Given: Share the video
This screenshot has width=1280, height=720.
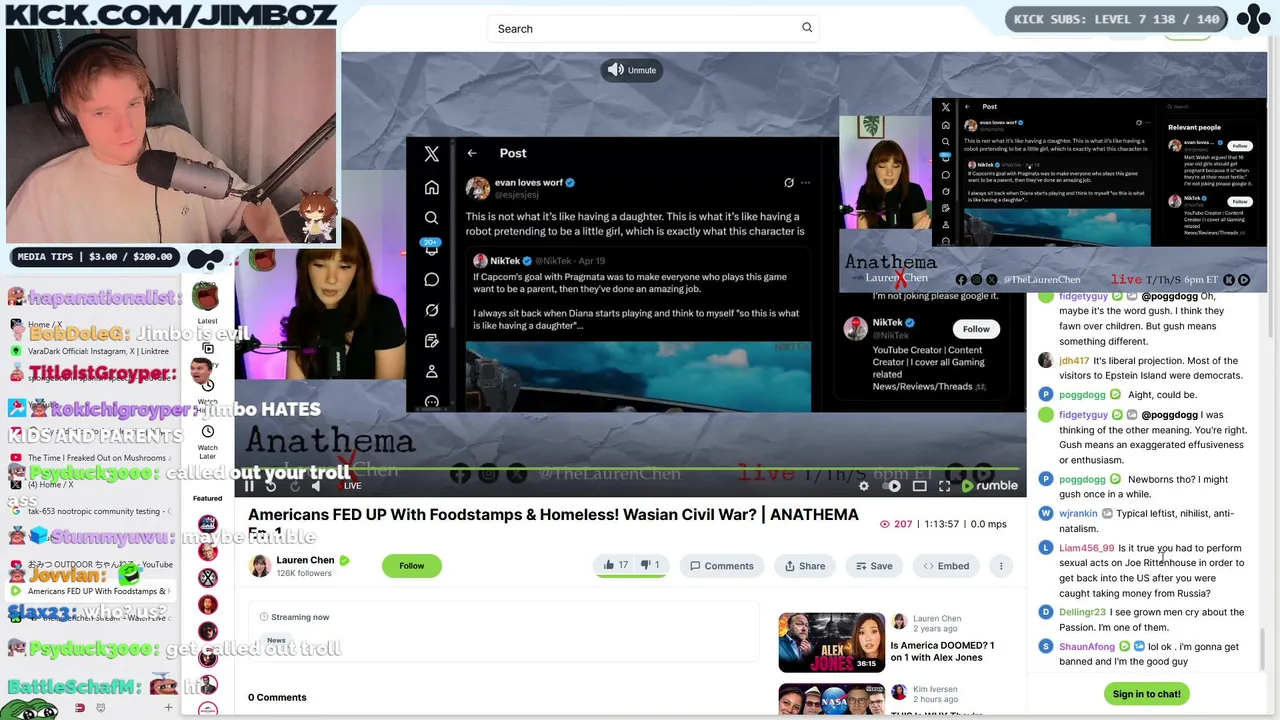Looking at the screenshot, I should point(805,566).
